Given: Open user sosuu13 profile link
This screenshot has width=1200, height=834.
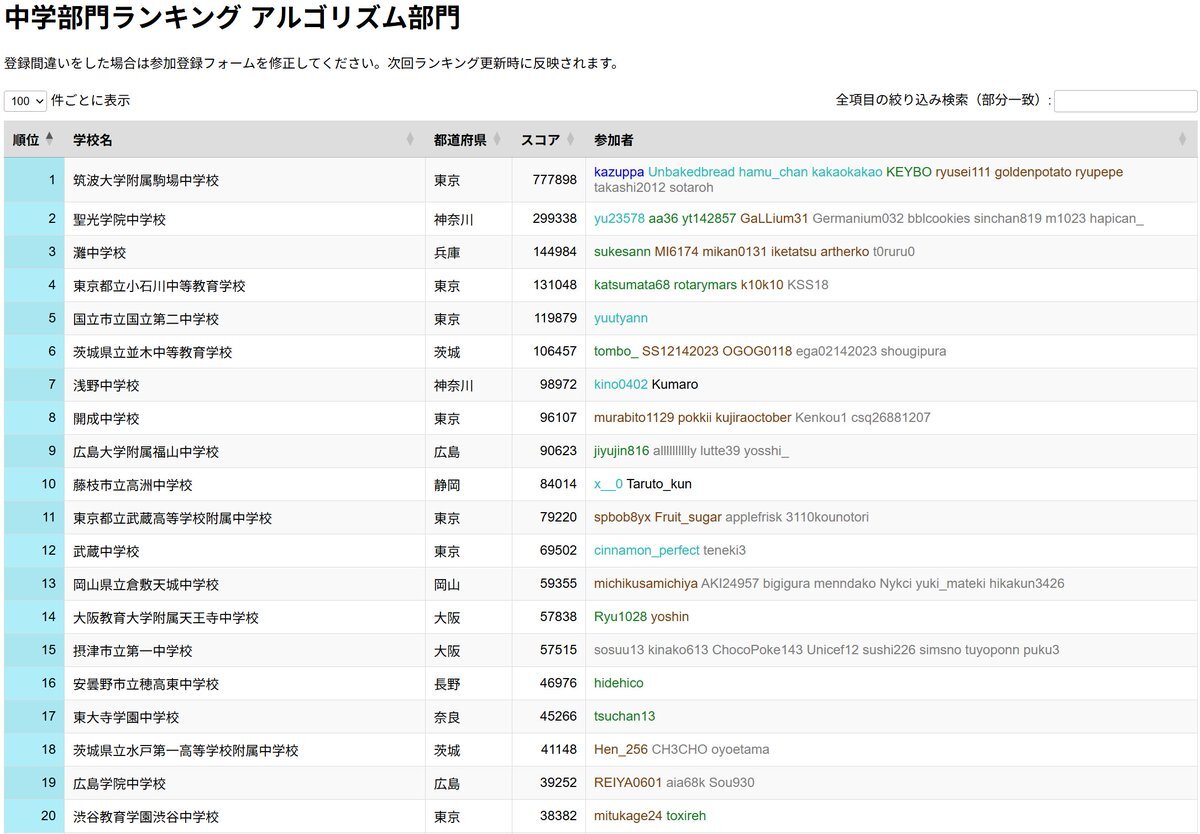Looking at the screenshot, I should tap(619, 650).
